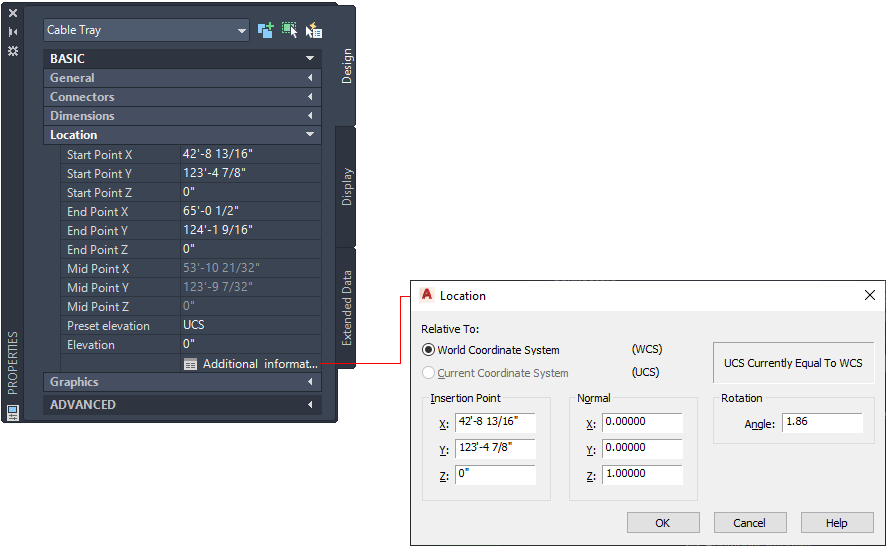
Task: Close the Location dialog
Action: pyautogui.click(x=870, y=295)
